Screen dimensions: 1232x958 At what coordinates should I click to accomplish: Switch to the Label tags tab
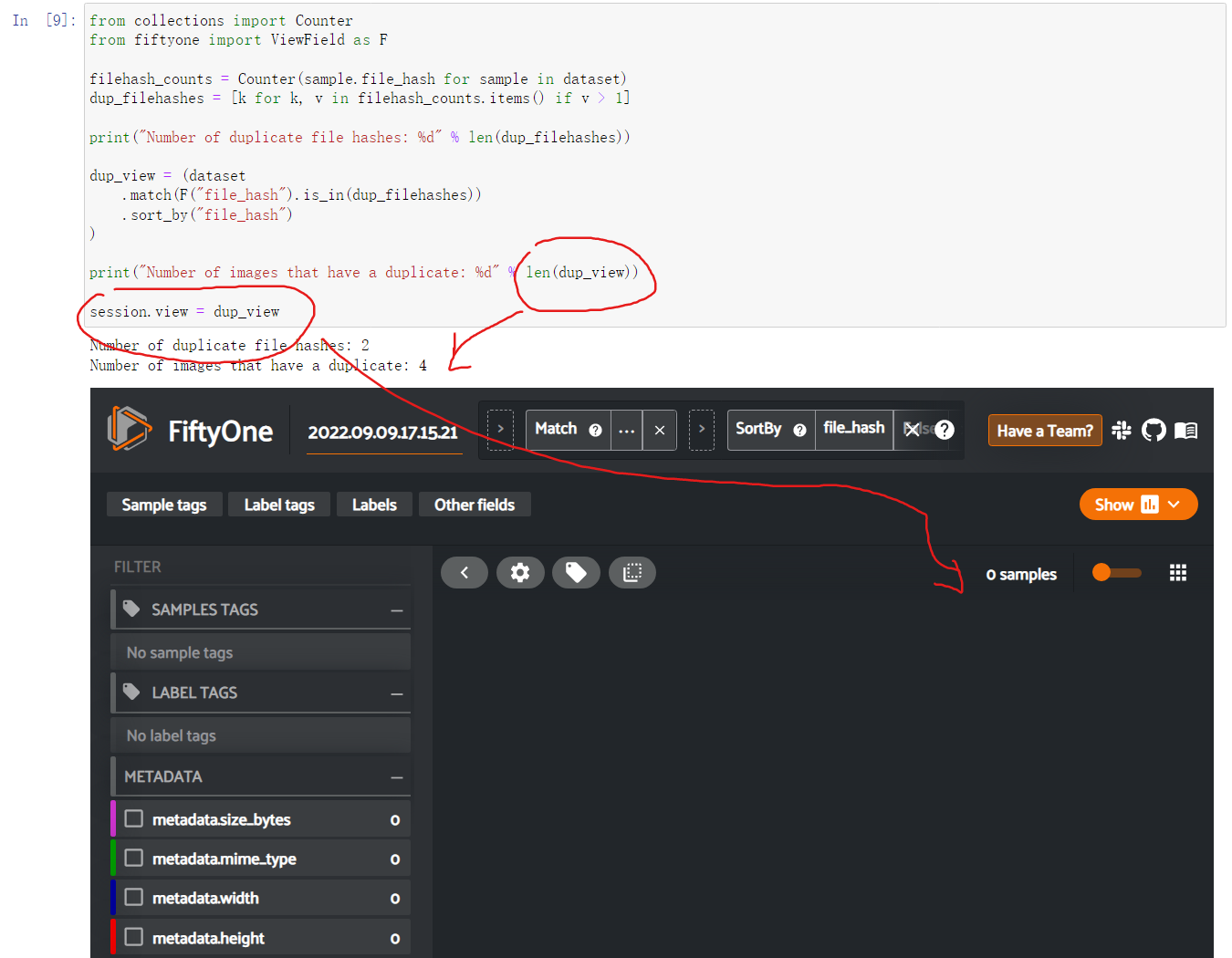[x=278, y=504]
